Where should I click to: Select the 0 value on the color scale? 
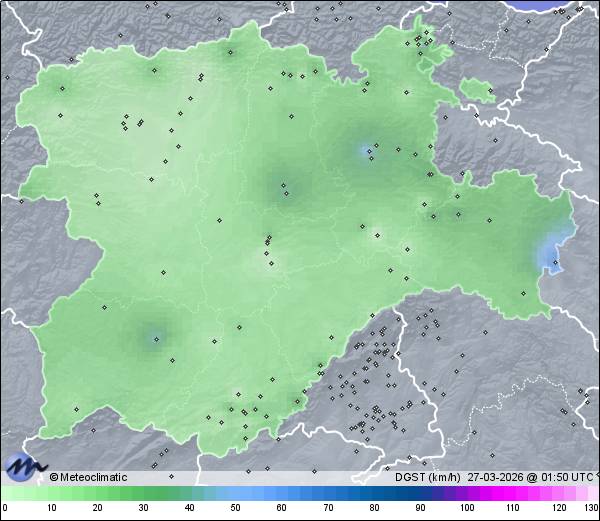(x=4, y=508)
